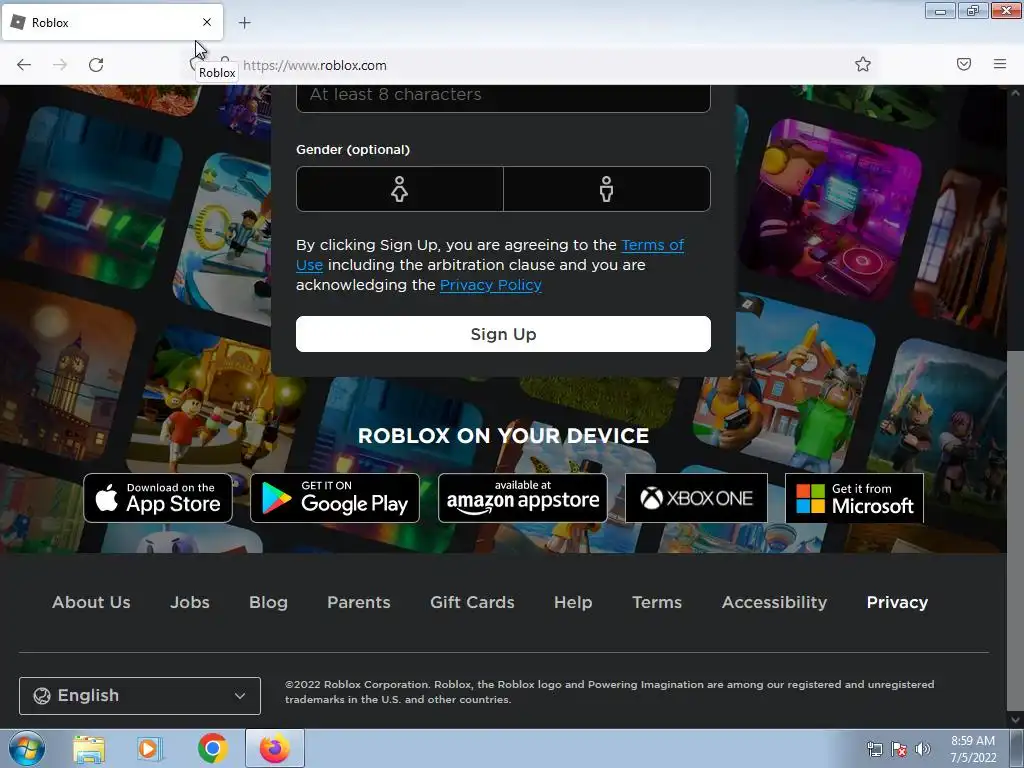The width and height of the screenshot is (1024, 768).
Task: Click the ROBLOX ON YOUR DEVICE heading
Action: [x=503, y=436]
